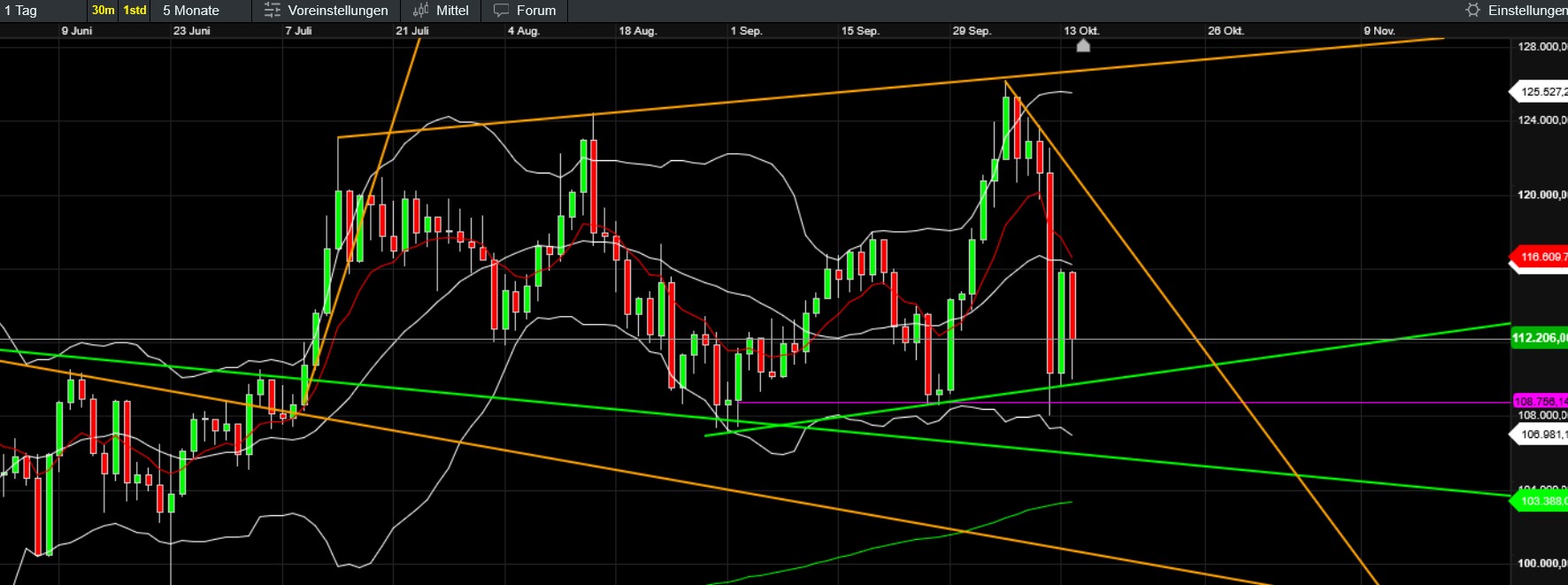Click the 23 Juni date label
The height and width of the screenshot is (585, 1568).
(x=192, y=31)
